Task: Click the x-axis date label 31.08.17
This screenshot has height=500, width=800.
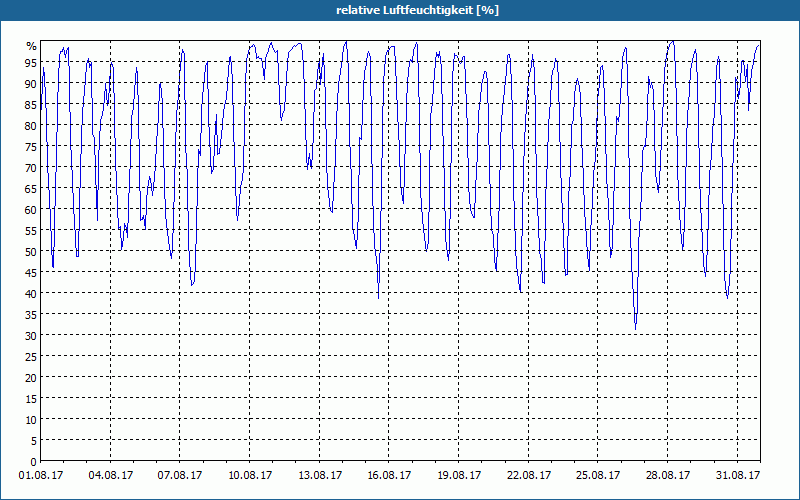Action: pyautogui.click(x=737, y=476)
